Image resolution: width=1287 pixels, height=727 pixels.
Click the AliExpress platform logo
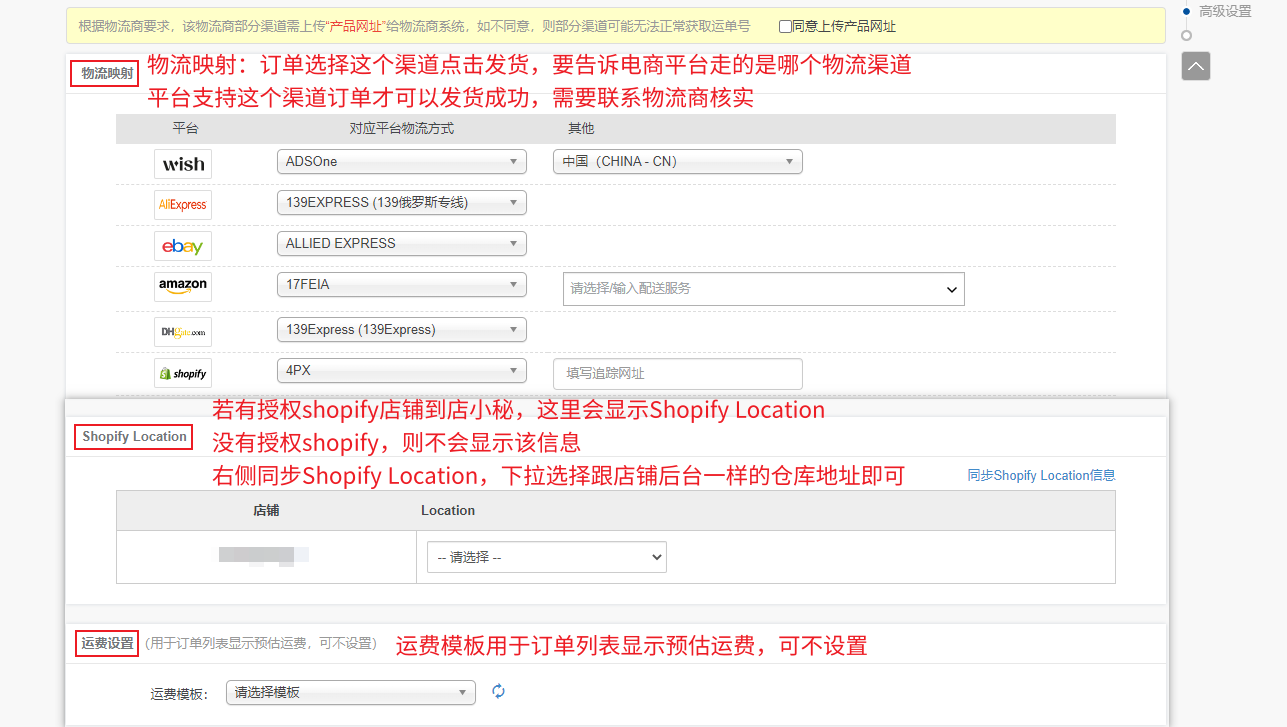pos(183,205)
